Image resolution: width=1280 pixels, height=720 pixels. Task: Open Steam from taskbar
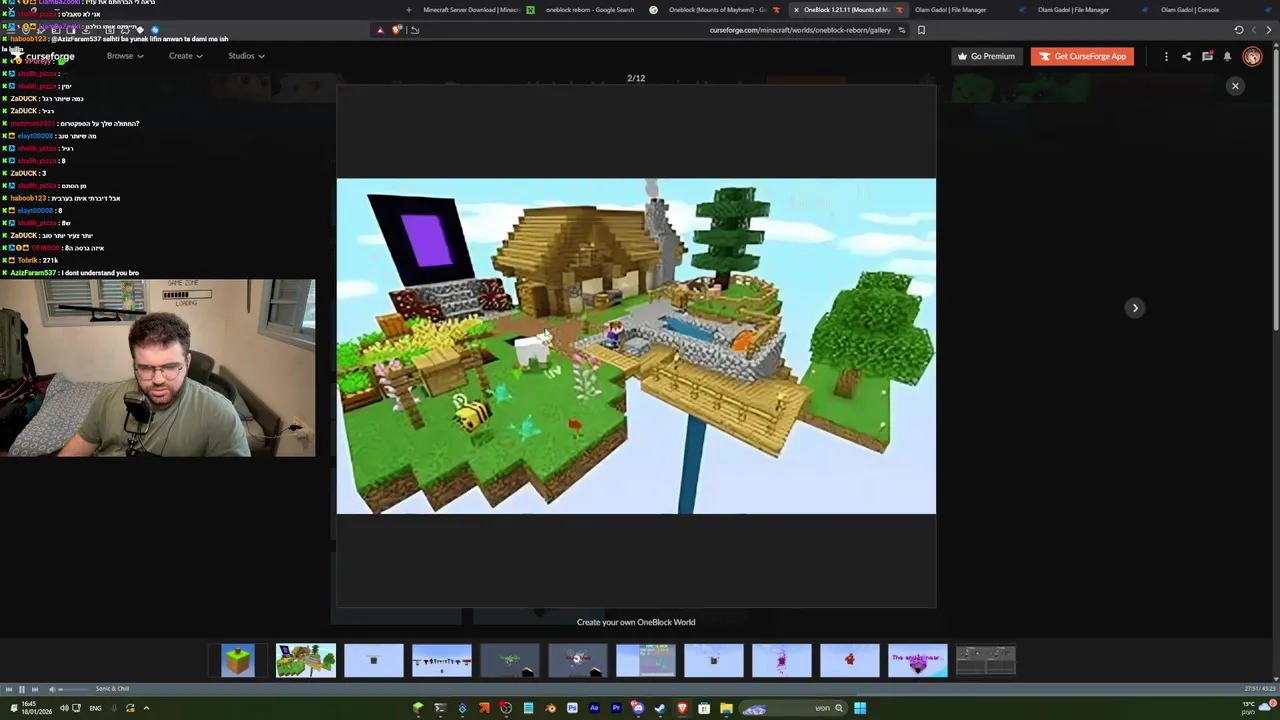point(660,709)
